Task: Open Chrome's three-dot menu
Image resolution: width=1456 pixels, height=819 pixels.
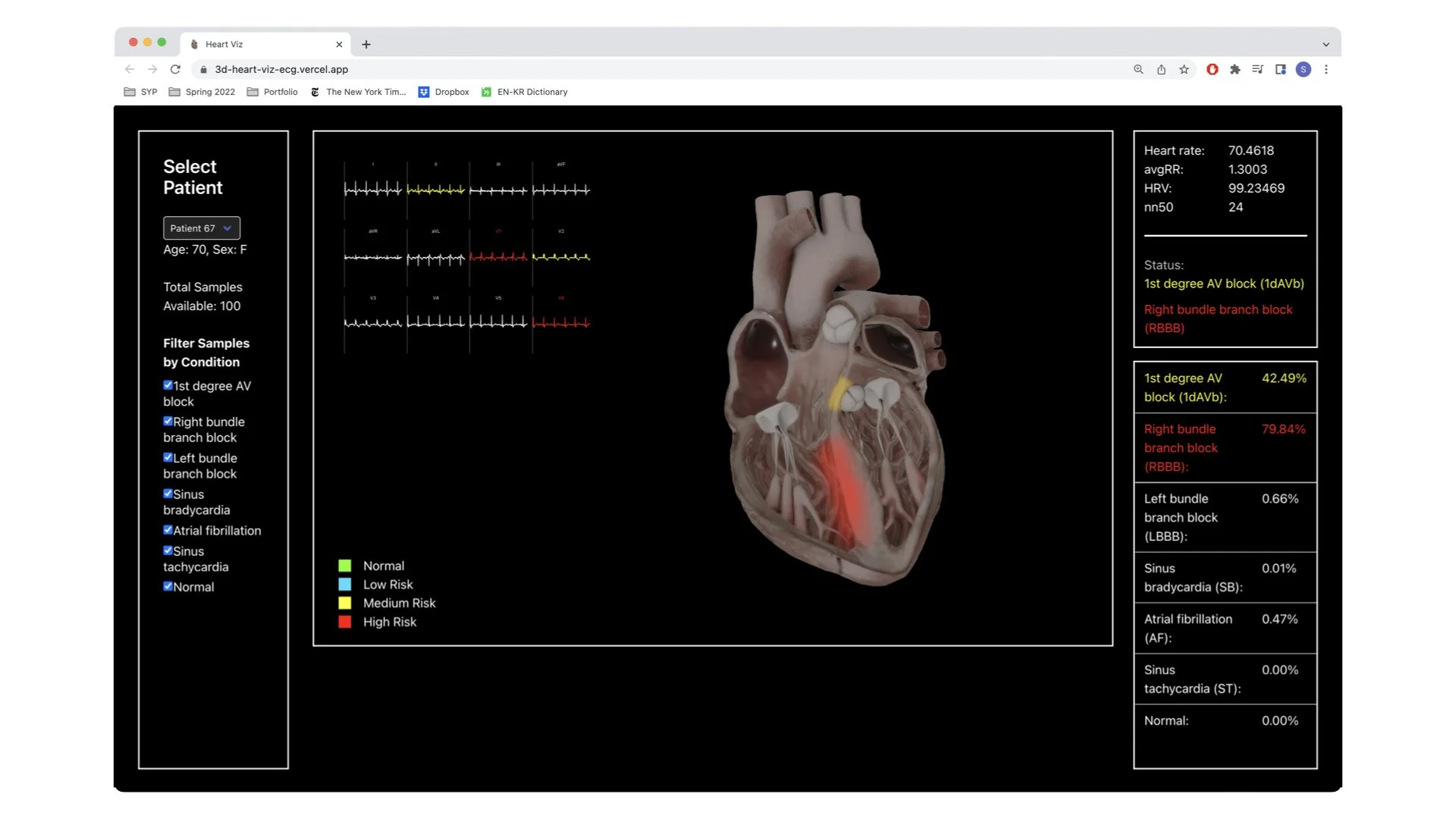Action: 1326,69
